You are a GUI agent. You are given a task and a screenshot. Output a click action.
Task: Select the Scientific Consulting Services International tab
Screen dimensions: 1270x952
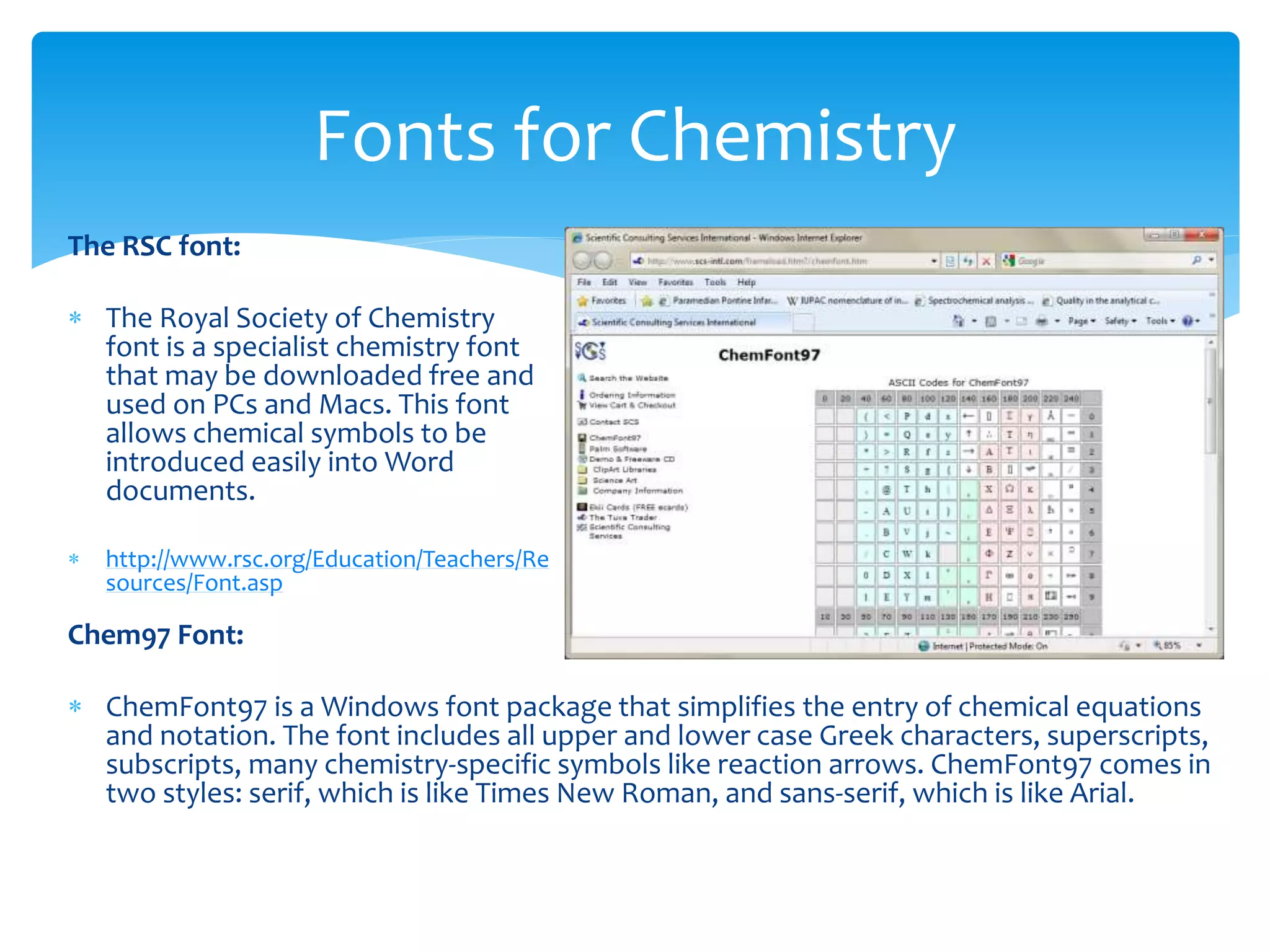click(682, 322)
